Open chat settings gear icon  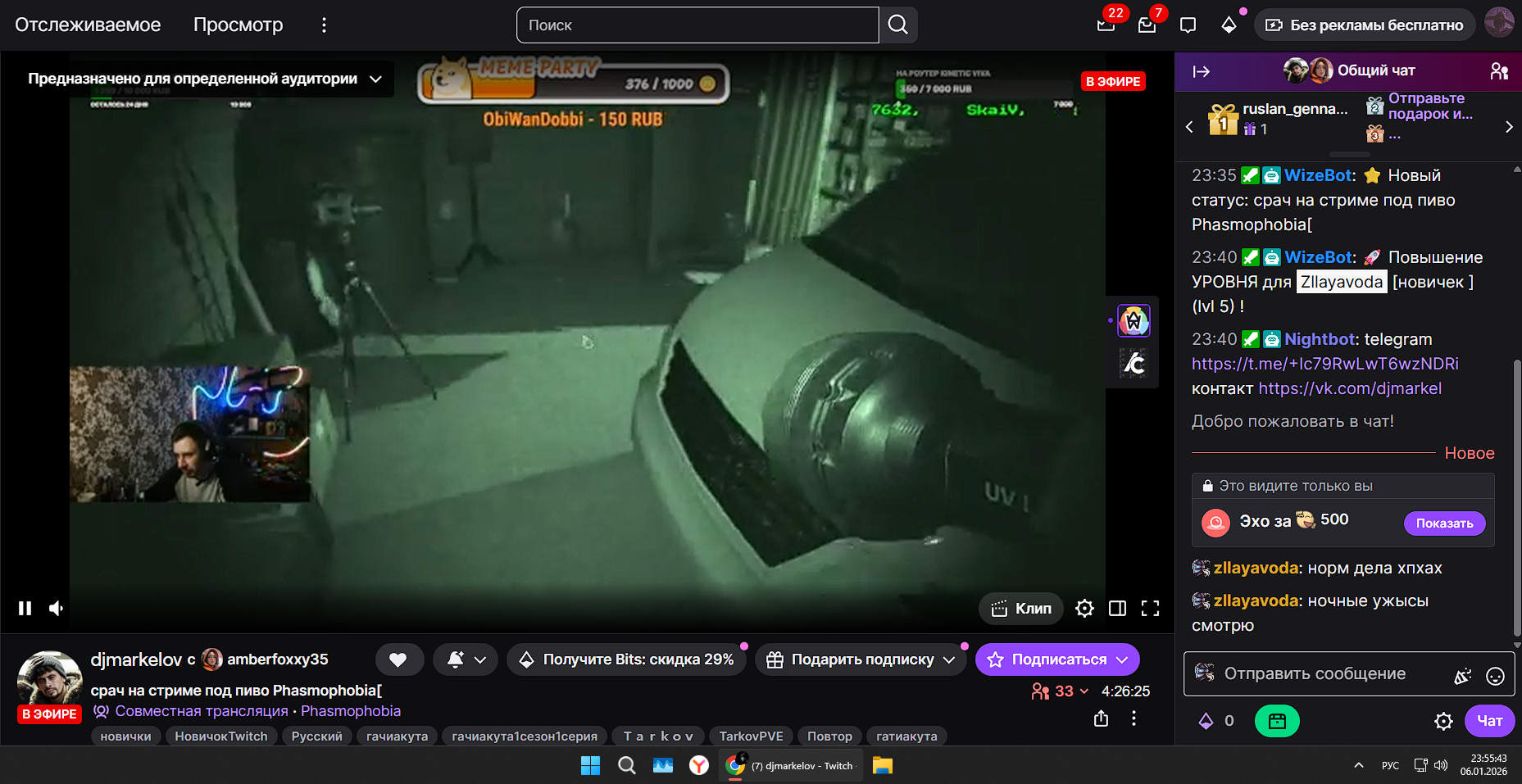tap(1443, 721)
